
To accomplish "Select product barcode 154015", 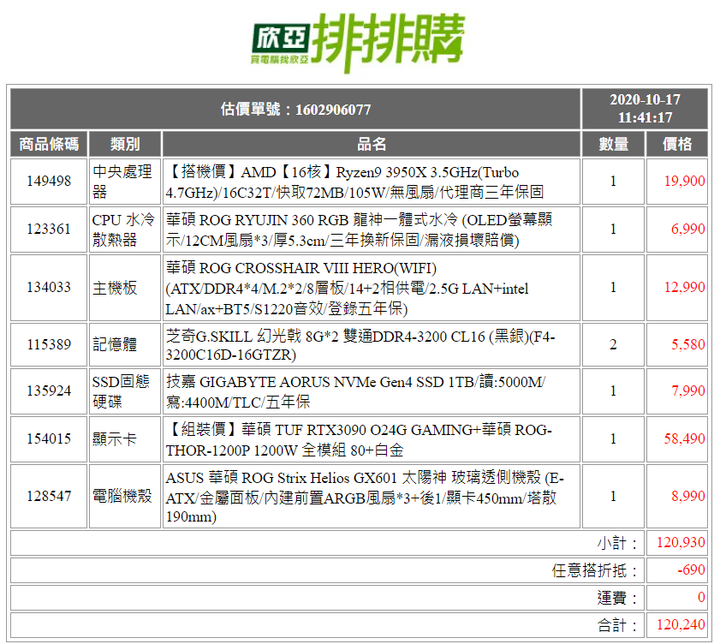I will coord(49,439).
